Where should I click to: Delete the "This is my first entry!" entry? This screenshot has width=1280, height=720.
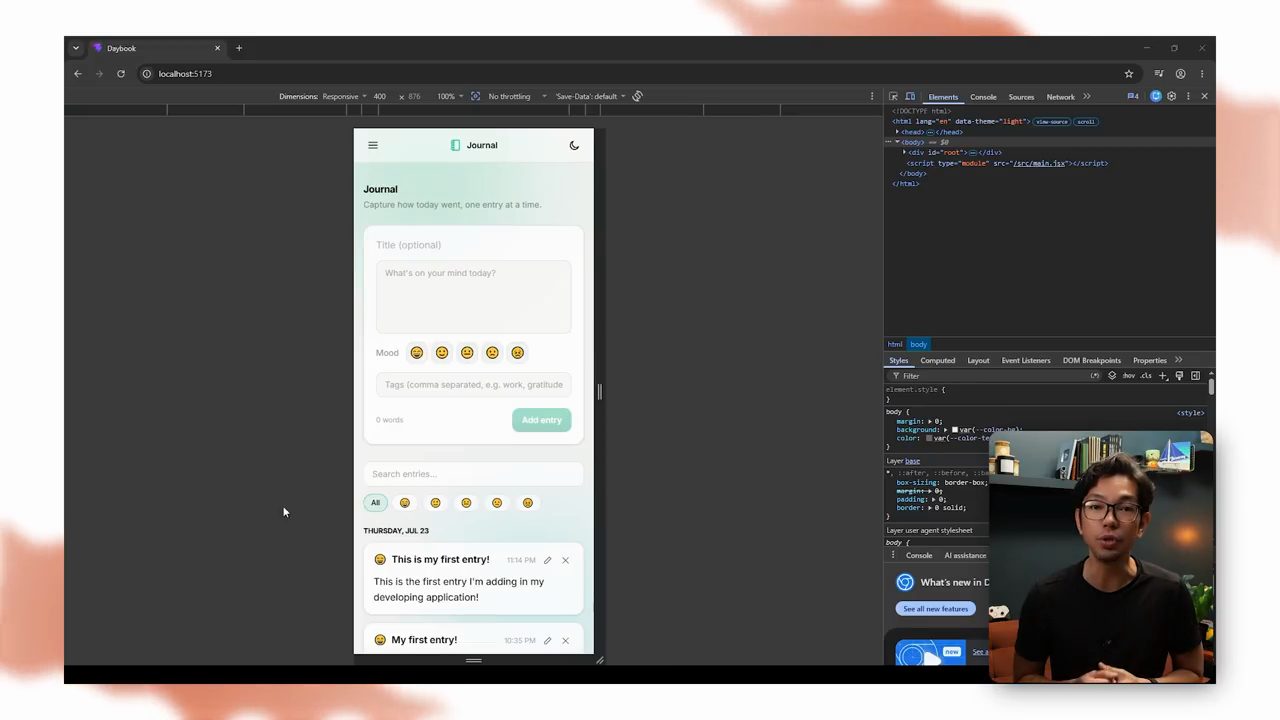pos(565,560)
